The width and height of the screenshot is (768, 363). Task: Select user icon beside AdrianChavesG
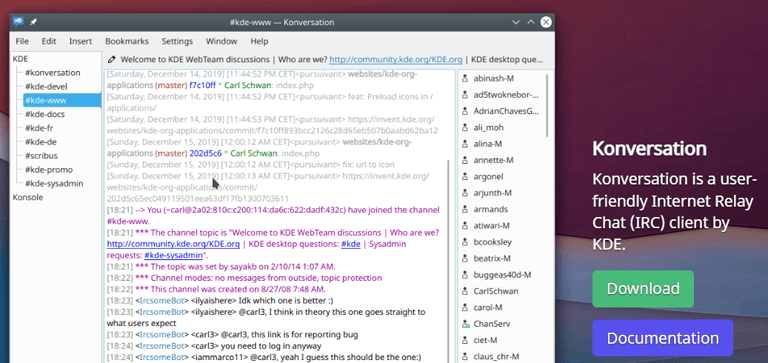coord(465,111)
